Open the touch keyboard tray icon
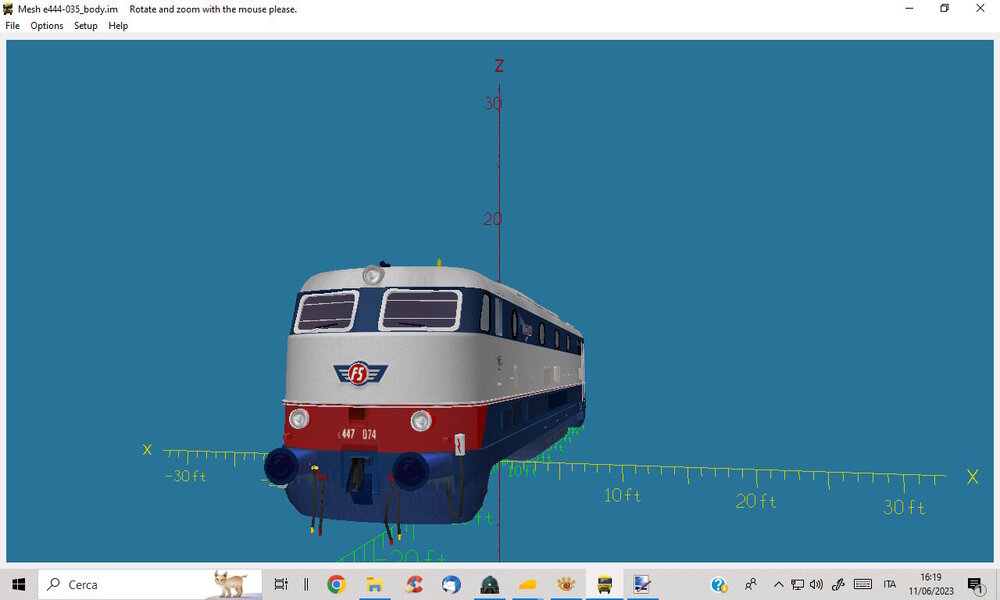Screen dimensions: 1000x600 pos(863,584)
